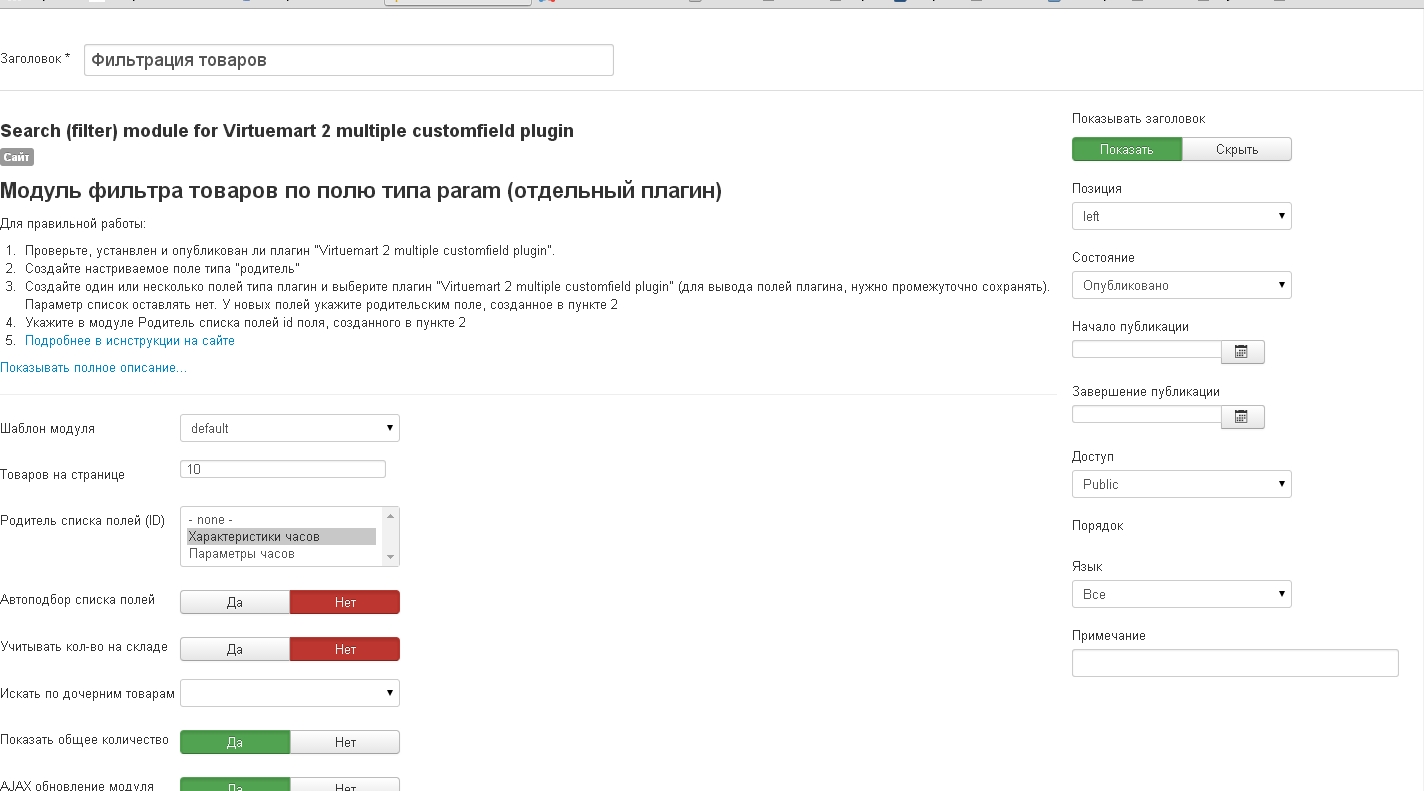Open calendar for Завершение публикации date
This screenshot has height=791, width=1424.
(x=1242, y=417)
